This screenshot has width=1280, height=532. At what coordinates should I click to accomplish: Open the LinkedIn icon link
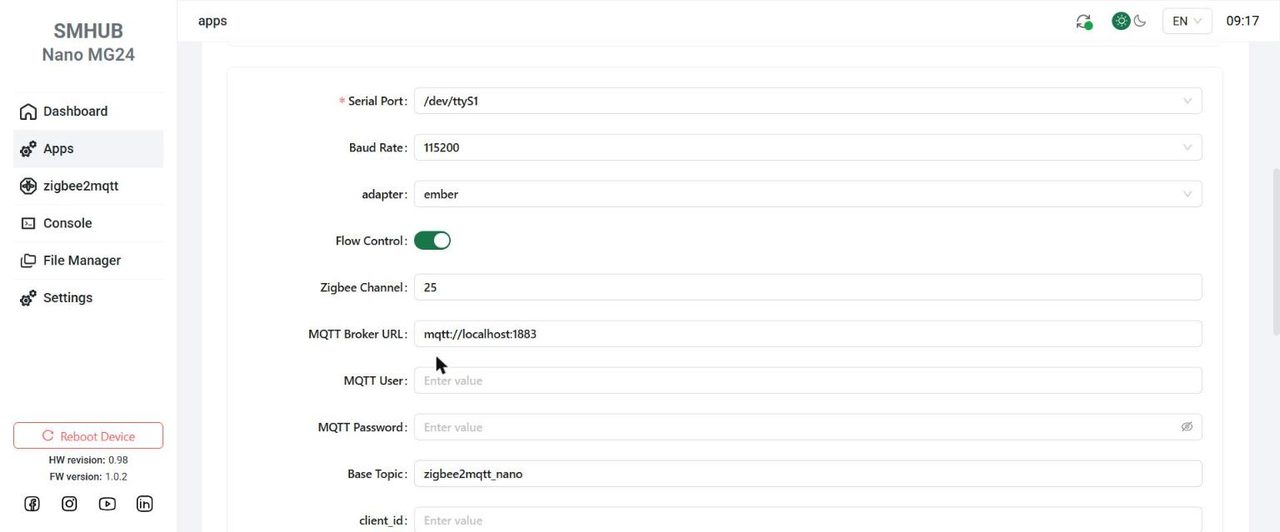[144, 504]
